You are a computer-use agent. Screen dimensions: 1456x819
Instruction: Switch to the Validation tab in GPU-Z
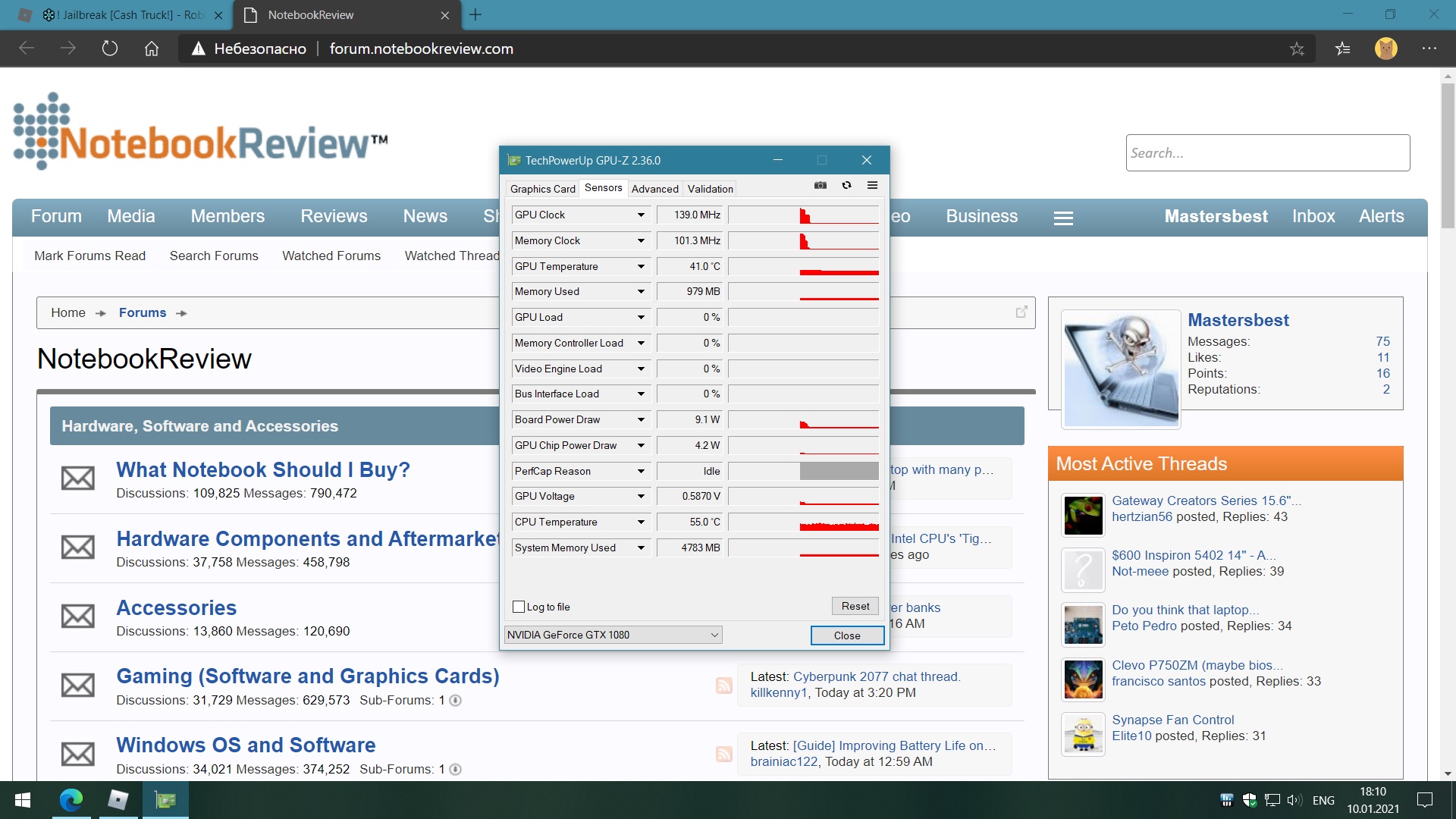710,189
